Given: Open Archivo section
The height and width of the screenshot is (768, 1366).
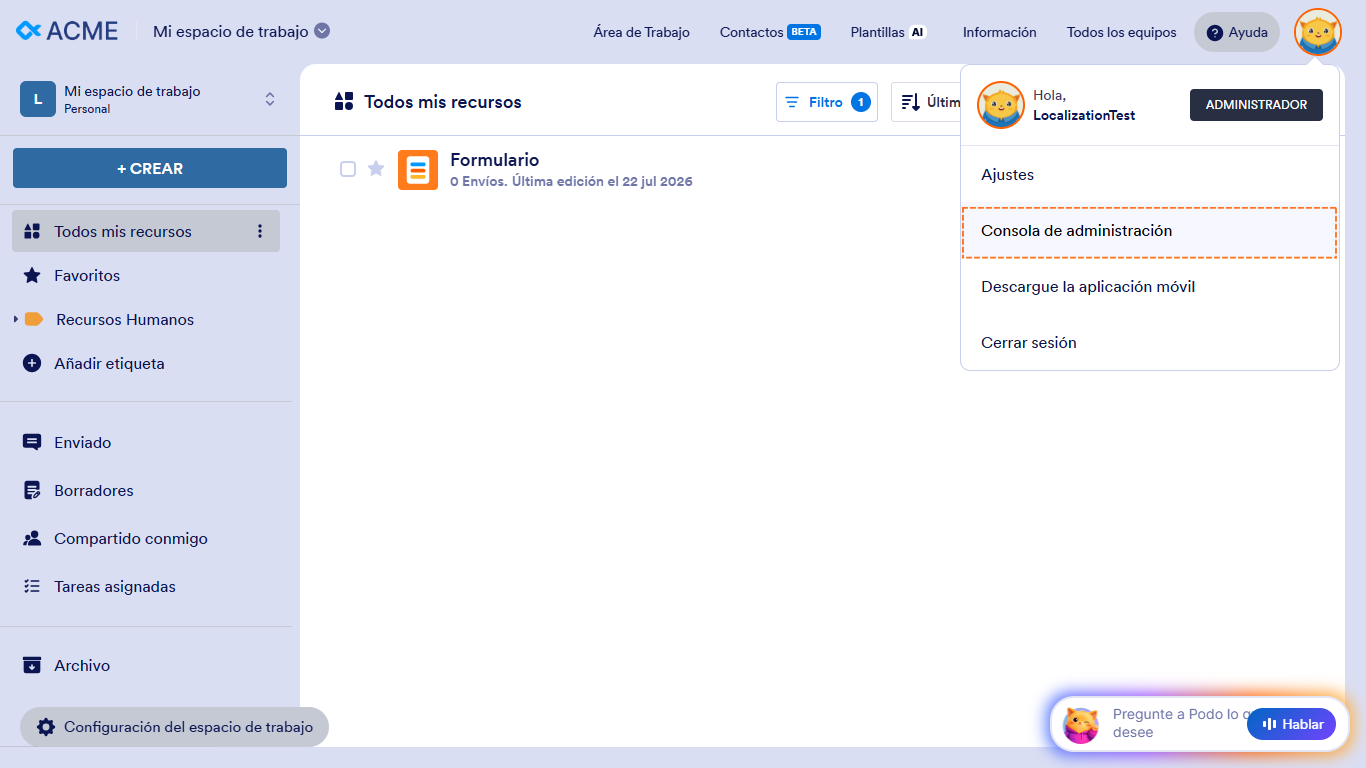Looking at the screenshot, I should click(x=82, y=665).
